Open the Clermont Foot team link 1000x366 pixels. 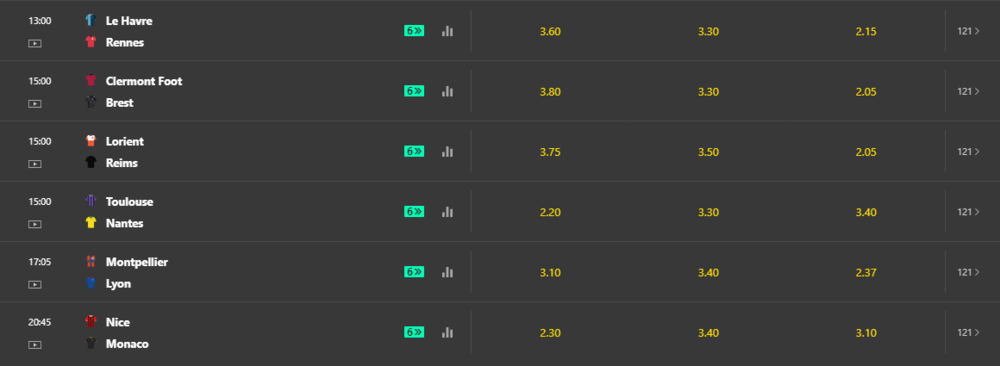(x=143, y=81)
